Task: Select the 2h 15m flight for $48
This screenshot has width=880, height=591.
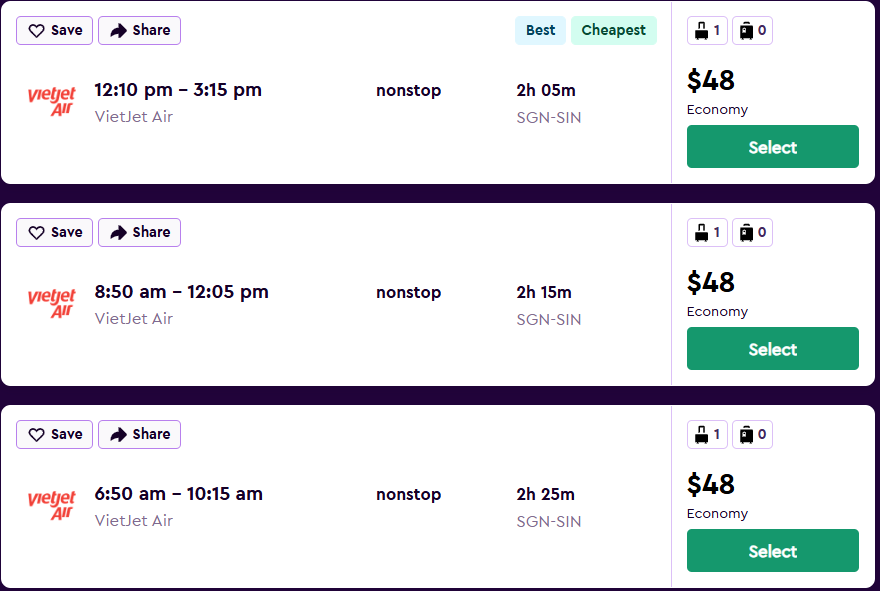Action: coord(772,349)
